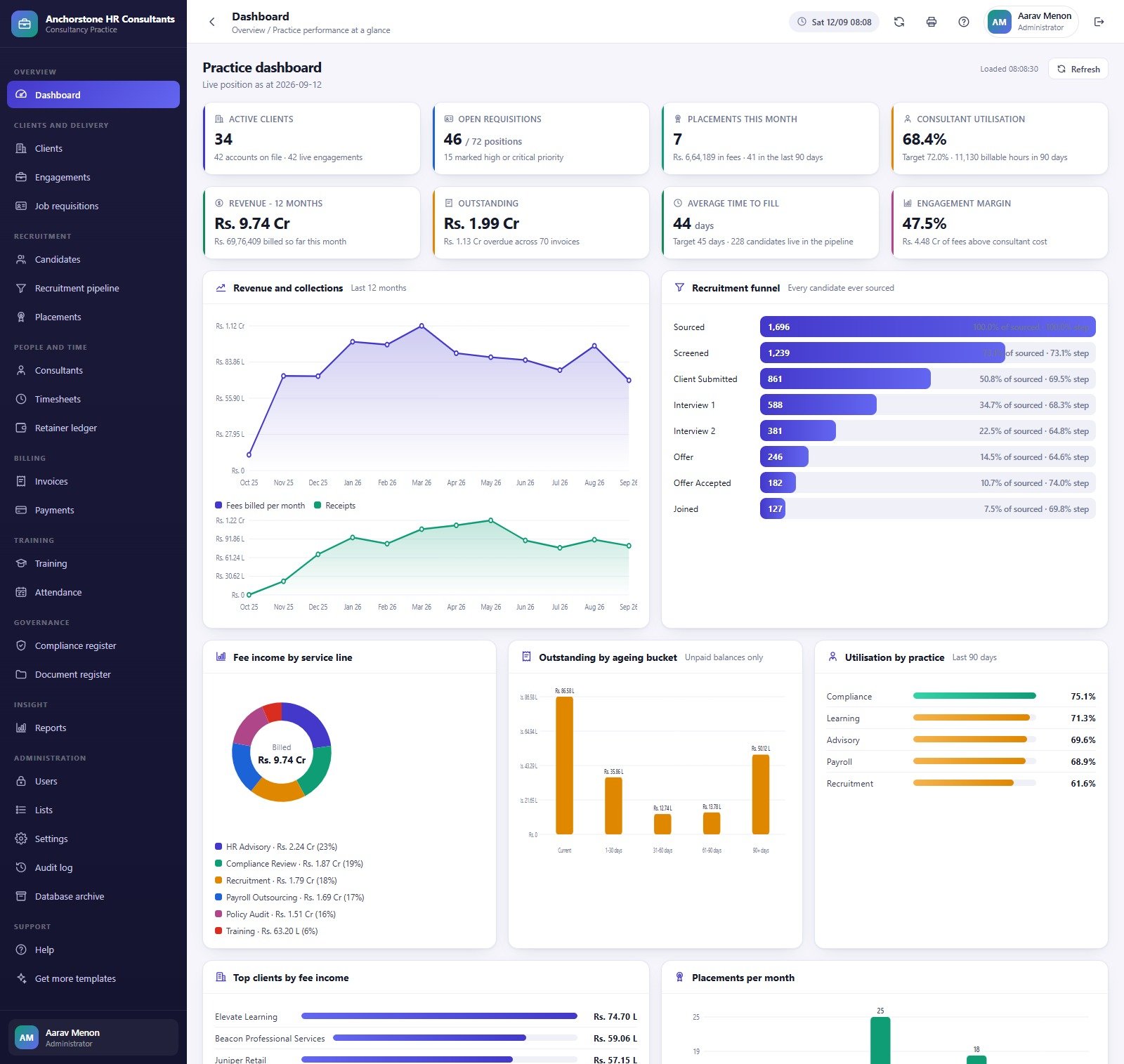Click the HR Advisory legend color swatch
This screenshot has height=1064, width=1124.
click(218, 847)
